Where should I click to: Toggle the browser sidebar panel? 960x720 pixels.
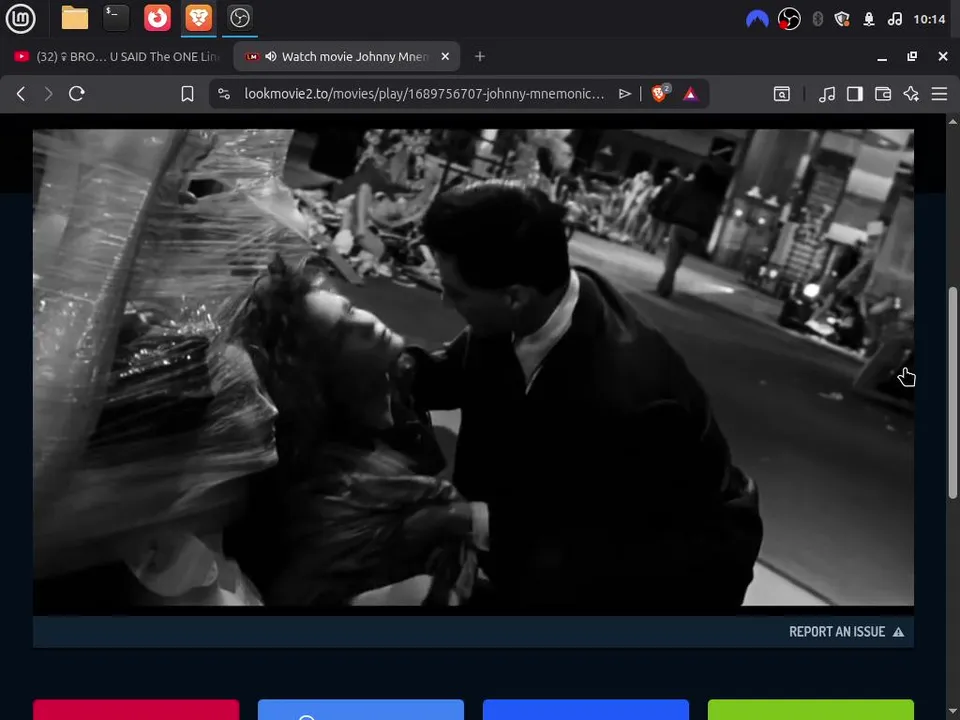(855, 94)
